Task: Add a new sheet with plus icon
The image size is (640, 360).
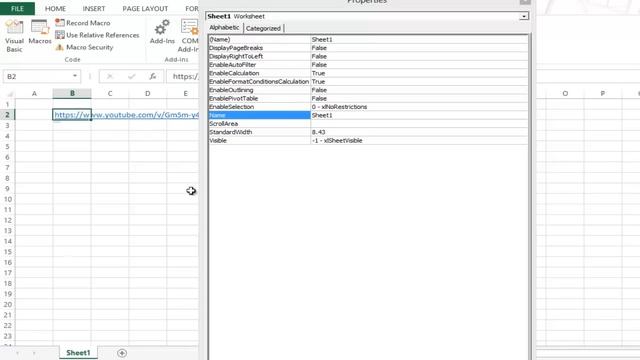Action: click(122, 353)
